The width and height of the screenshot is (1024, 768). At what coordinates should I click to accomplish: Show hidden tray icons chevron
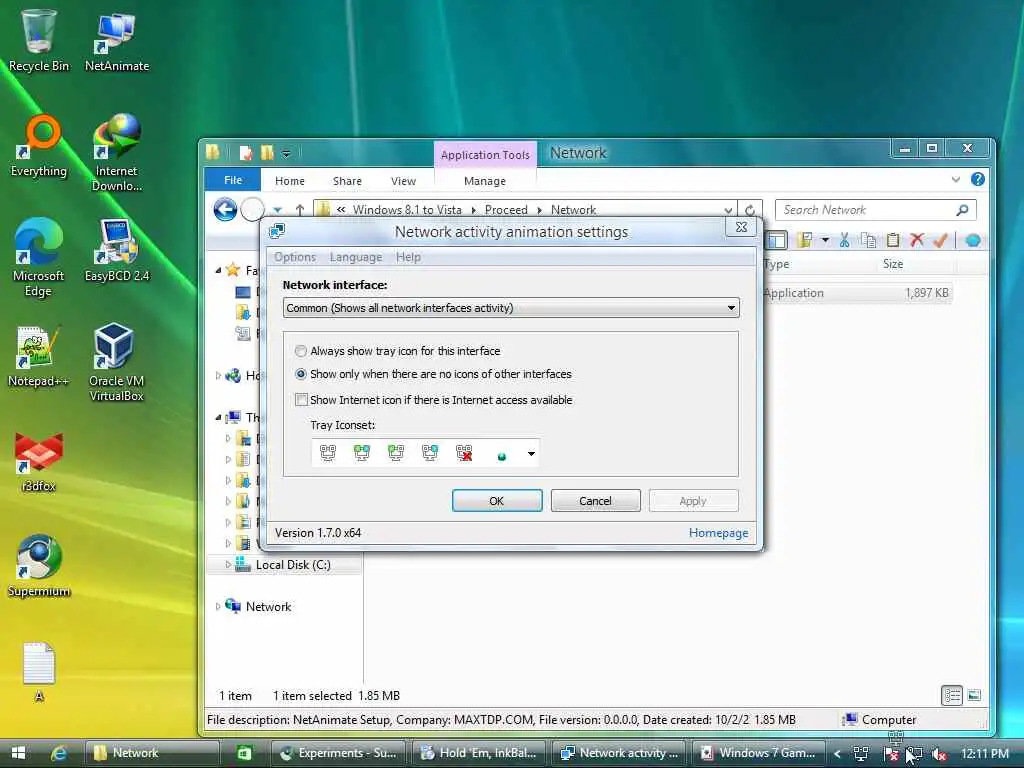pyautogui.click(x=837, y=754)
